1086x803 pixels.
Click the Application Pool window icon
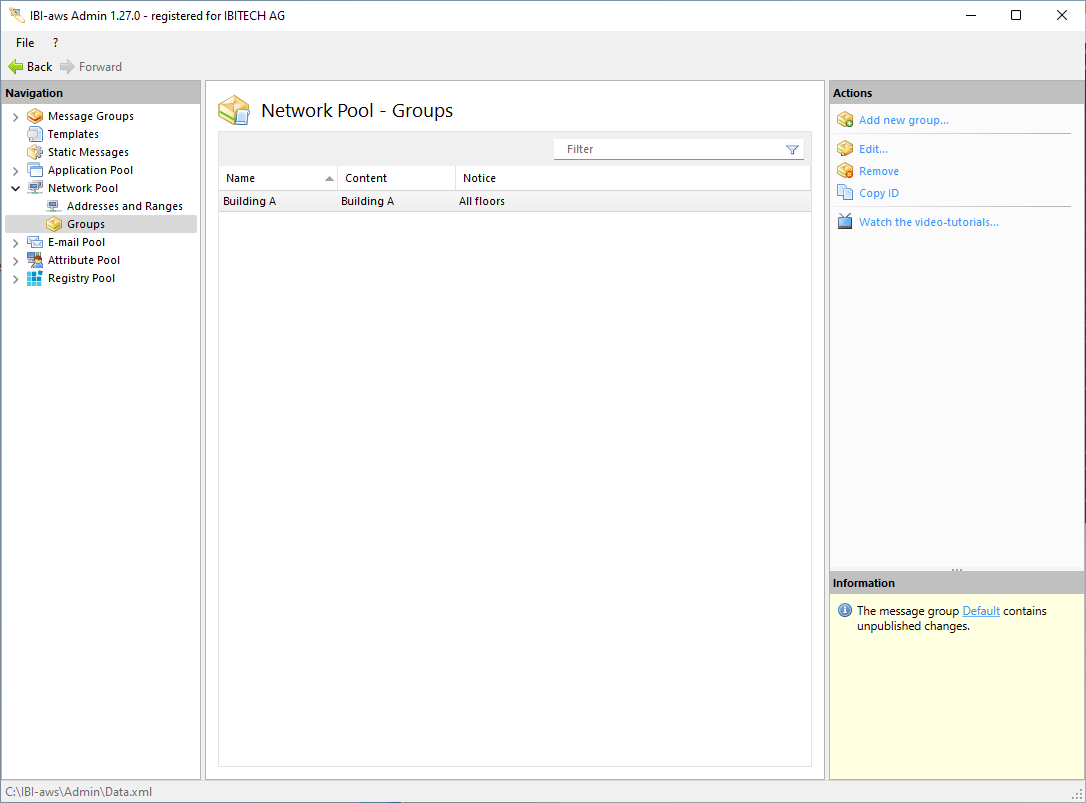coord(35,170)
